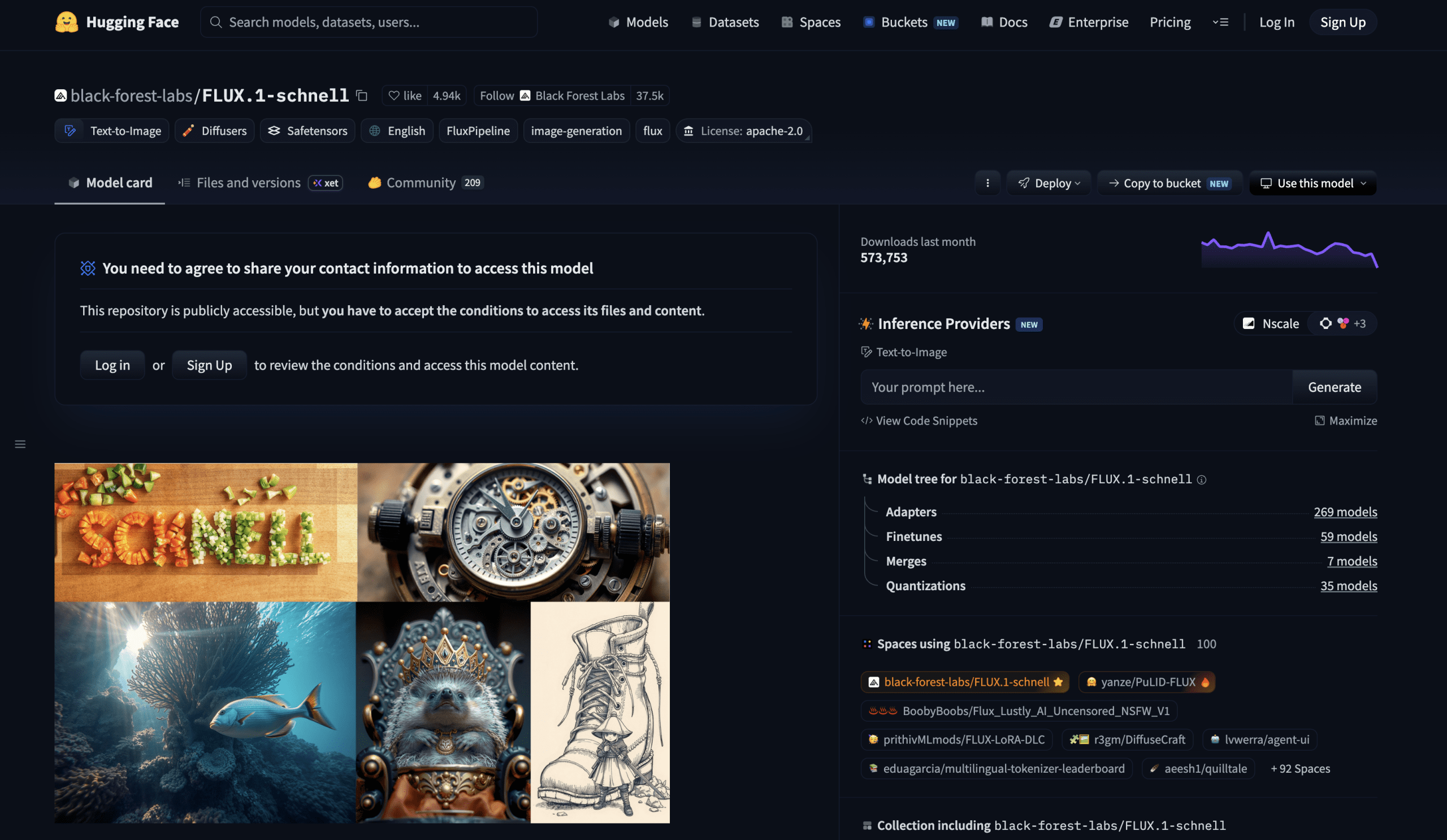
Task: Open prithivMLmods/FLUX-LoRA-DLC space
Action: [956, 739]
